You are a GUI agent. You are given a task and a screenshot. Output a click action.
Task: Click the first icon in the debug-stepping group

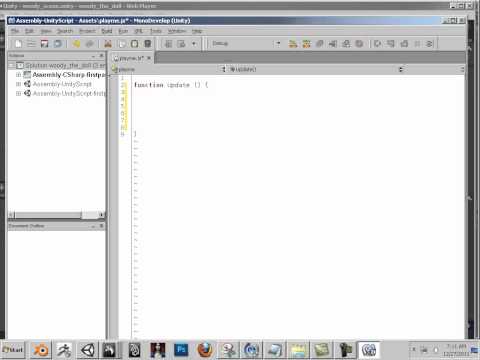(x=377, y=44)
